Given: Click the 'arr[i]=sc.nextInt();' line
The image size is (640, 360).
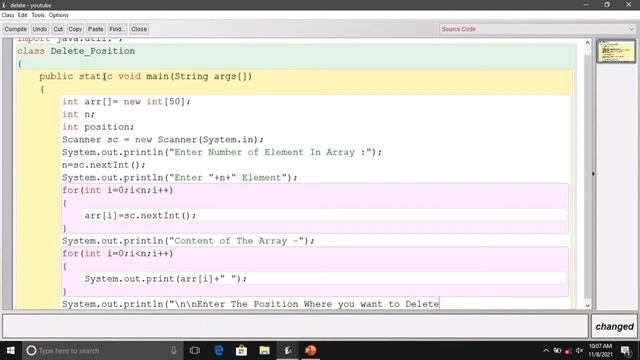Looking at the screenshot, I should 140,216.
